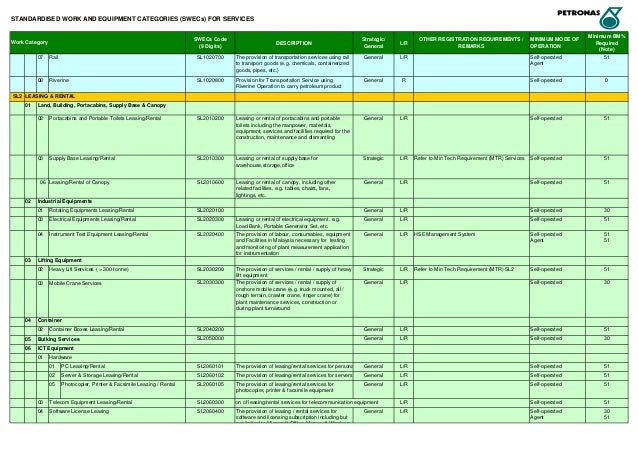The height and width of the screenshot is (452, 638).
Task: Select 'Instrument Test Equipment Leasing/Rental'
Action: pyautogui.click(x=98, y=234)
